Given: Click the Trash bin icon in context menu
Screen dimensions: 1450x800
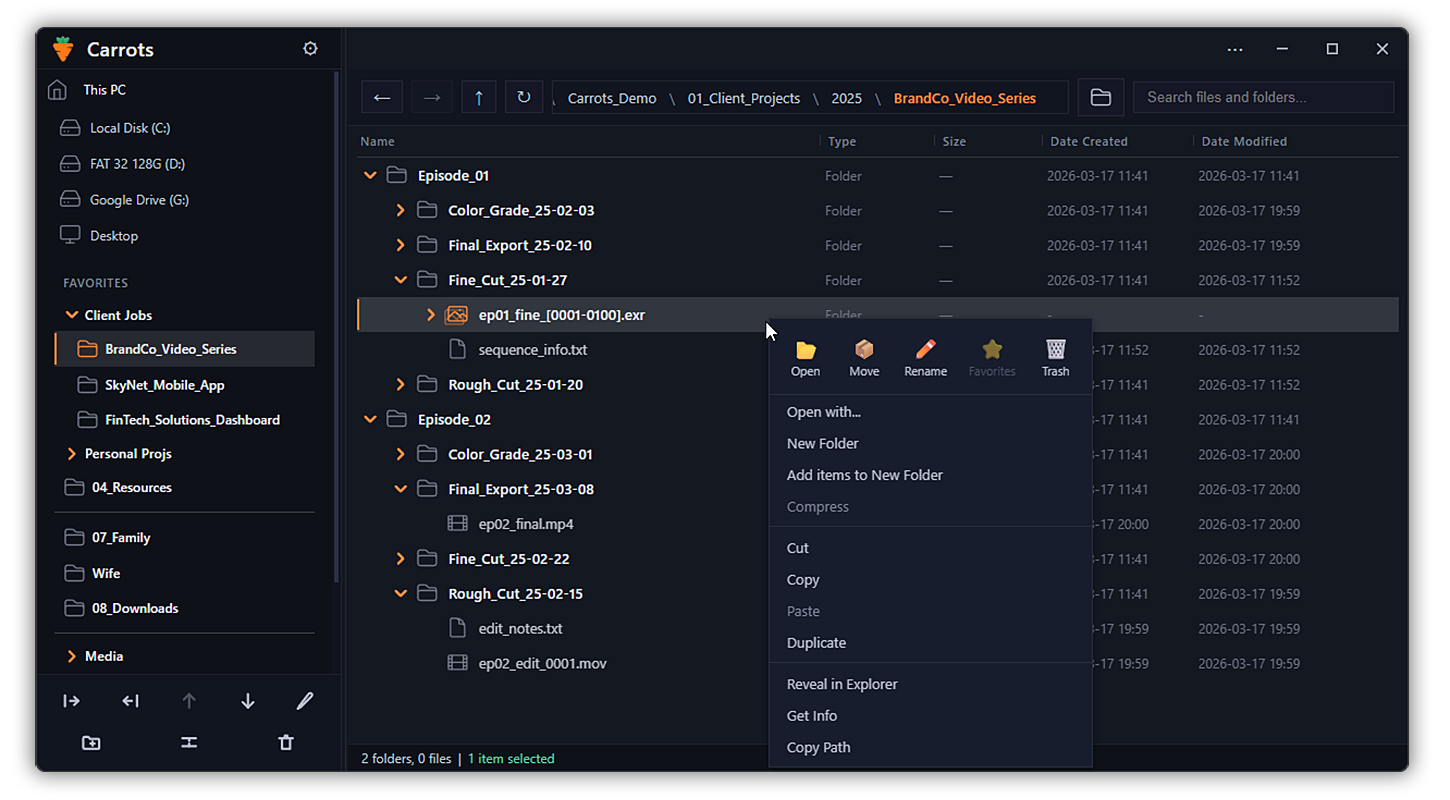Looking at the screenshot, I should (x=1055, y=350).
